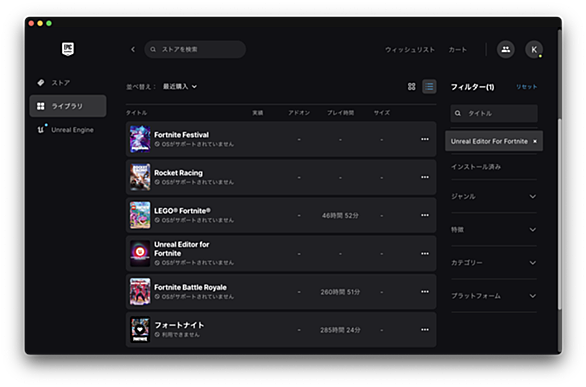Image resolution: width=586 pixels, height=387 pixels.
Task: Click the フォートナイト title text
Action: click(x=179, y=325)
